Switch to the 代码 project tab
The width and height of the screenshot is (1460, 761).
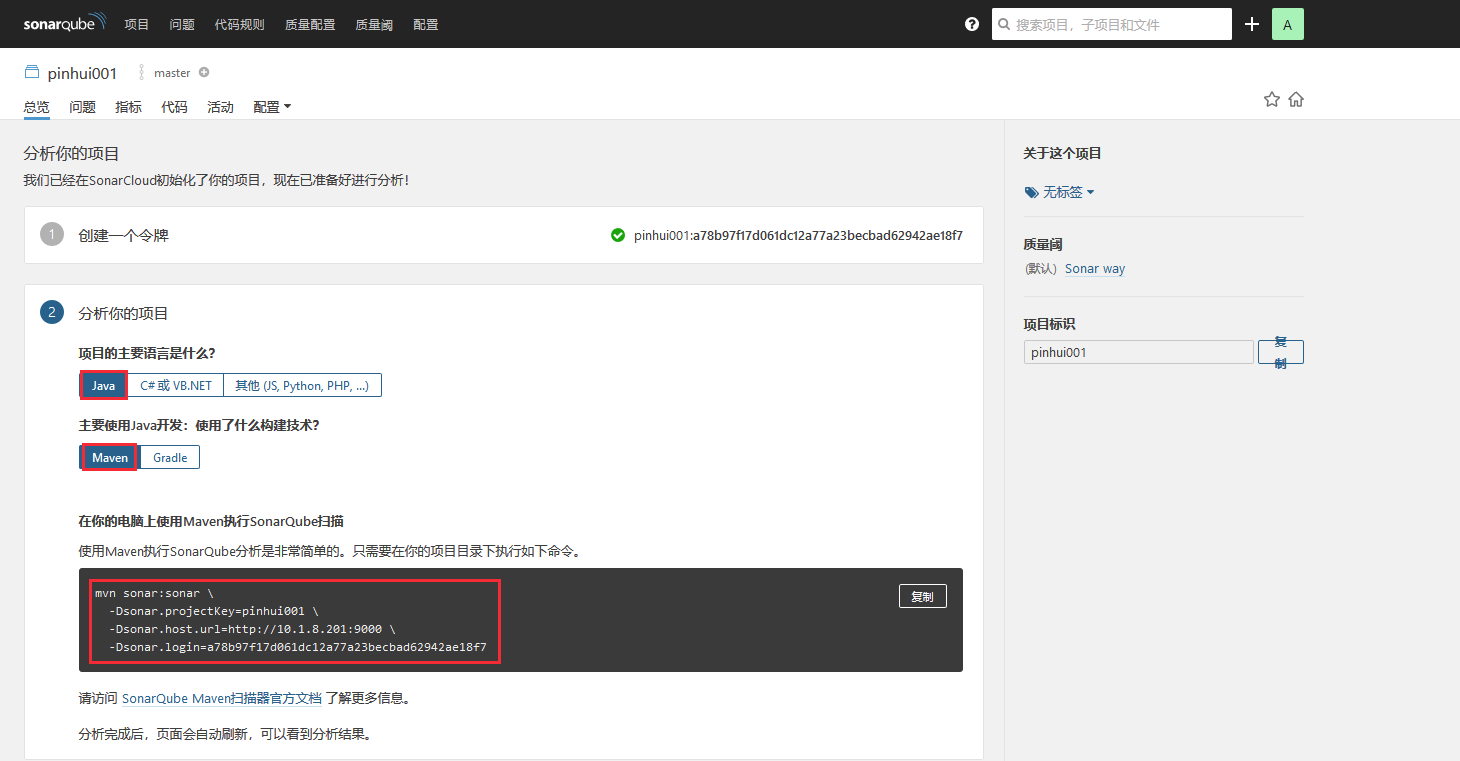tap(175, 107)
